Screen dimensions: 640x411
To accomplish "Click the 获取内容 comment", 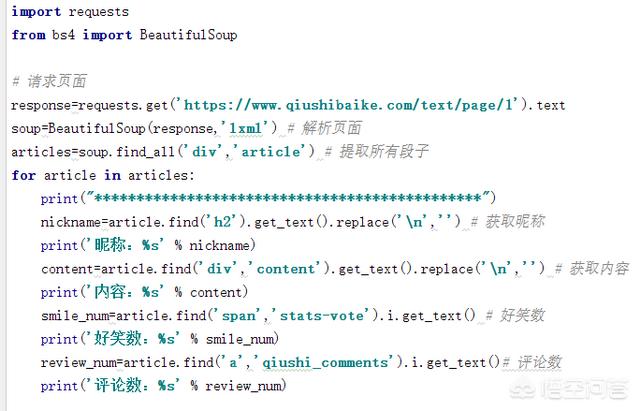I will click(x=592, y=269).
